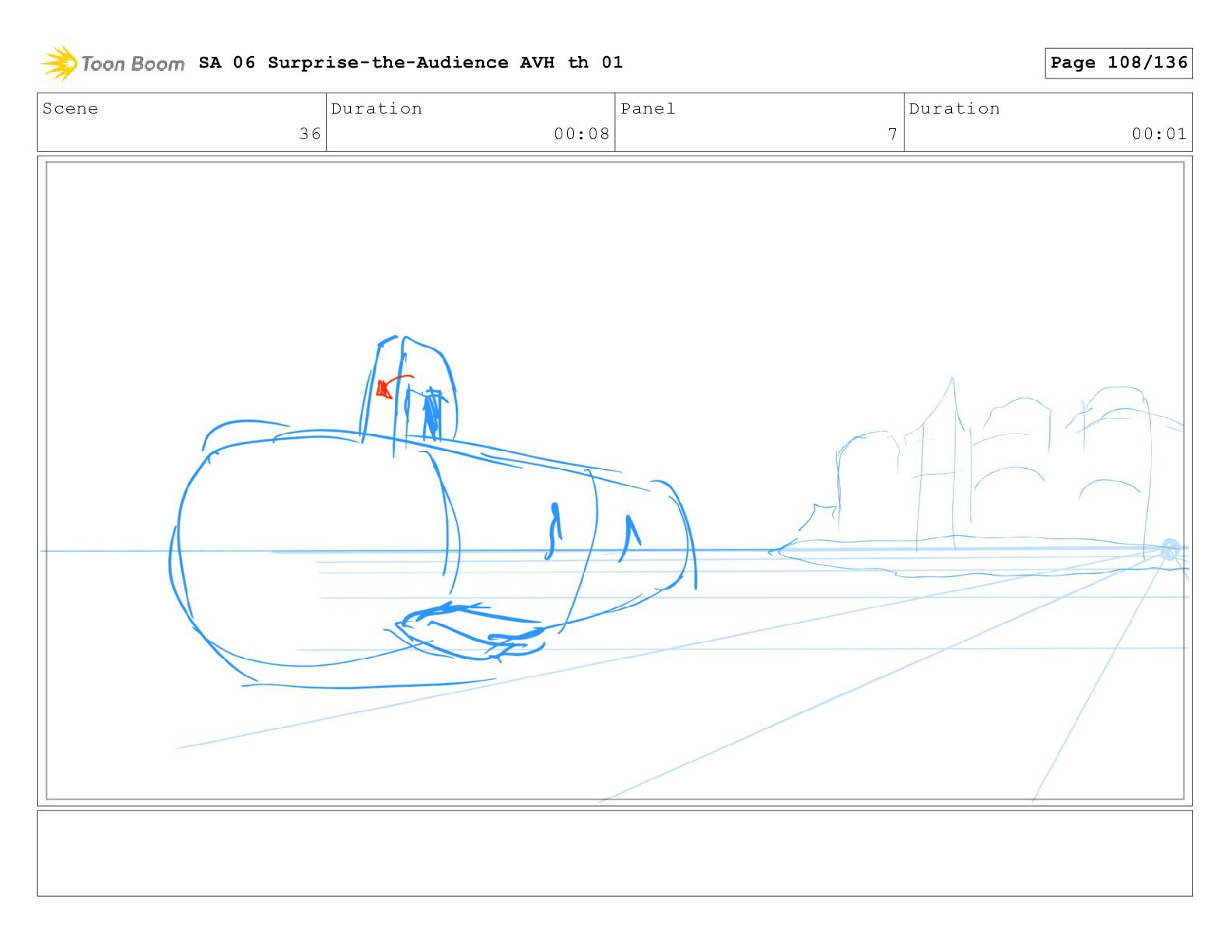Screen dimensions: 1232x952
Task: Select the title 'SA 06 Surprise-the-Audience AVH th 01'
Action: (x=411, y=62)
